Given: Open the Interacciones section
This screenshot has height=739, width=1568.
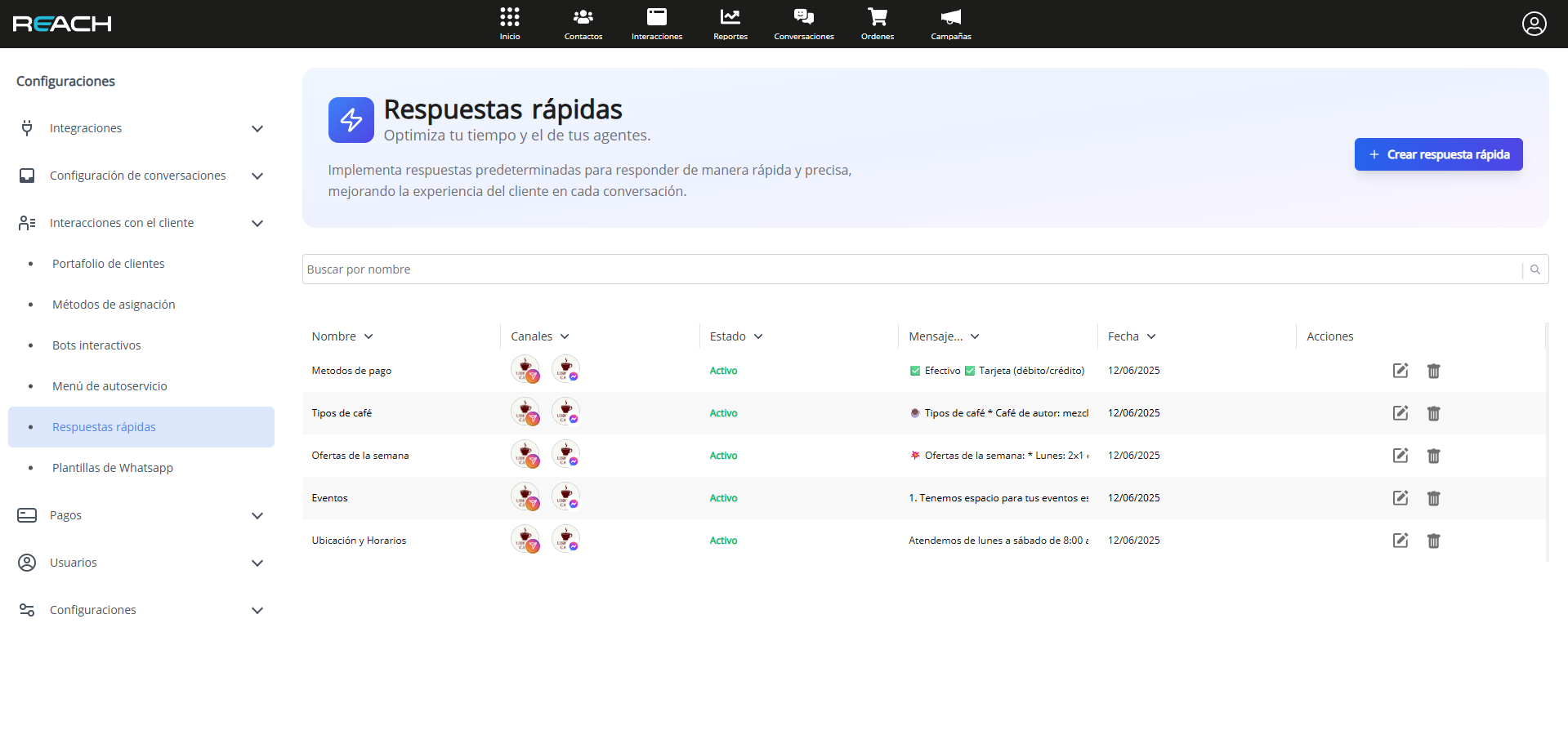Looking at the screenshot, I should (657, 24).
